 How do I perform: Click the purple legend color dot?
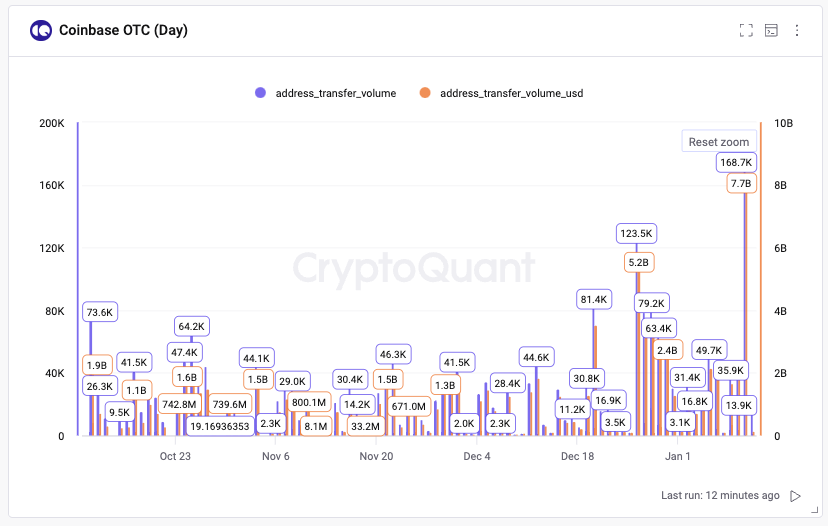(x=260, y=93)
